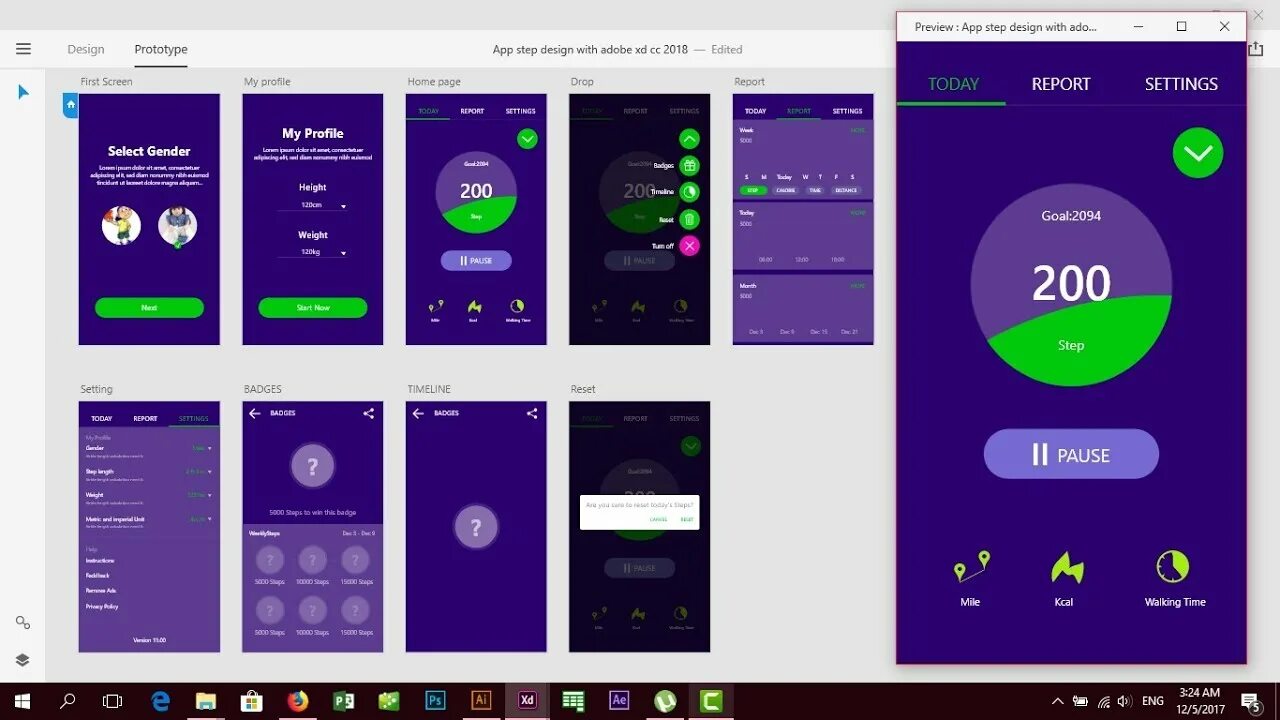Click the Start Now button on My profile
This screenshot has width=1280, height=720.
[x=313, y=308]
